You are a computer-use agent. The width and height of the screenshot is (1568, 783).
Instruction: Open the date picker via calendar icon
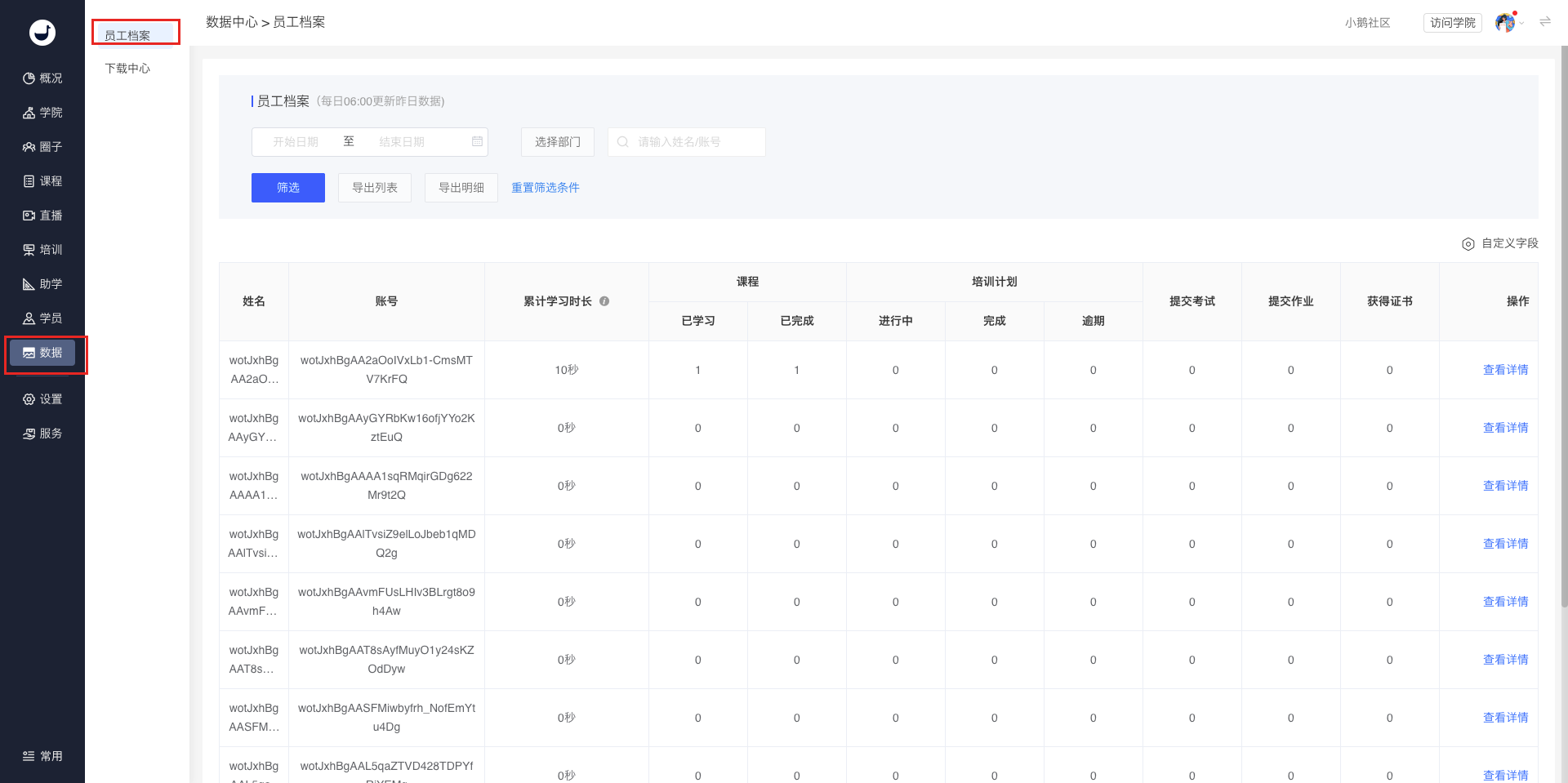[x=477, y=142]
